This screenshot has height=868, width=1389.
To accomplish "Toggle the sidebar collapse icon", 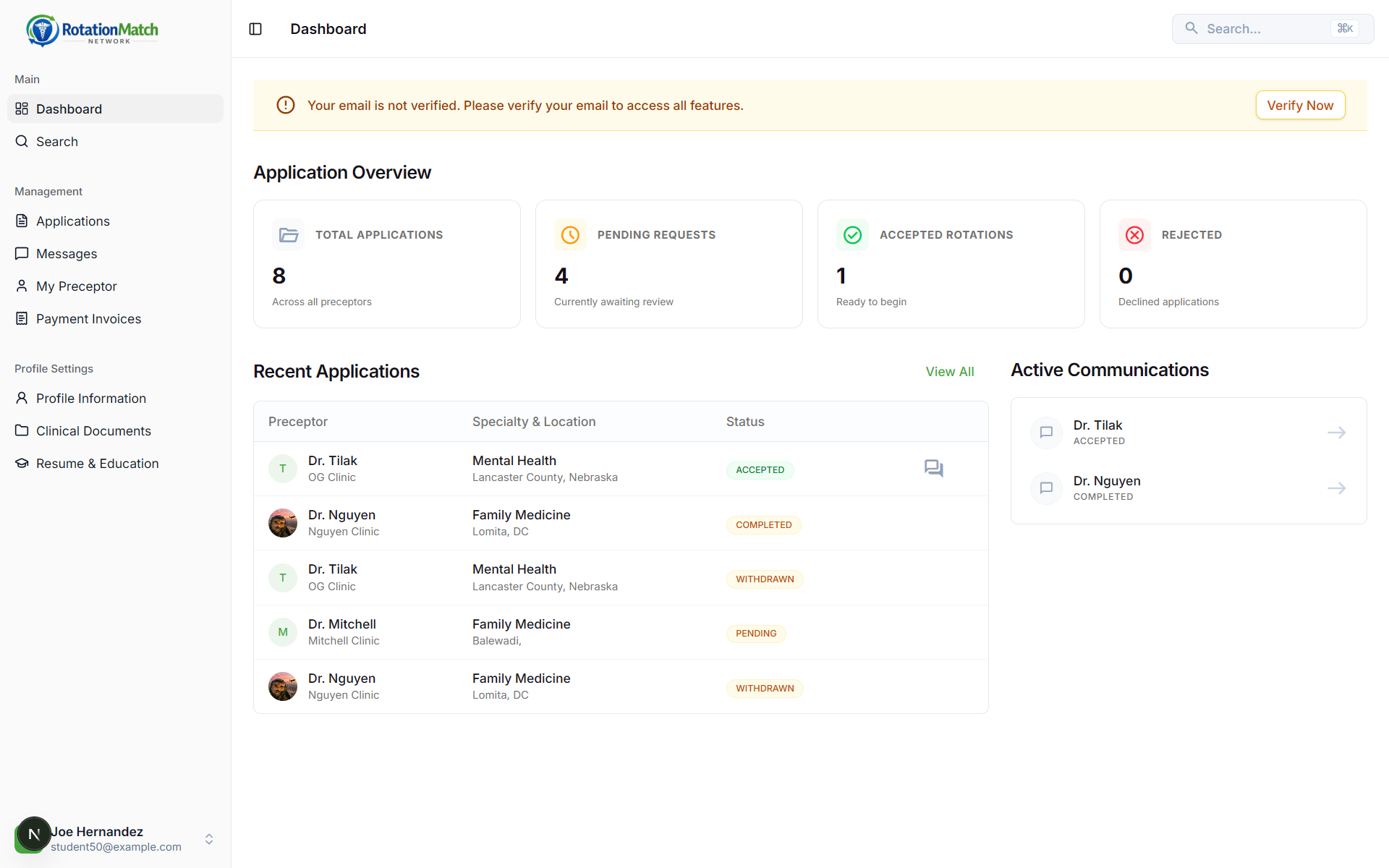I will (255, 29).
